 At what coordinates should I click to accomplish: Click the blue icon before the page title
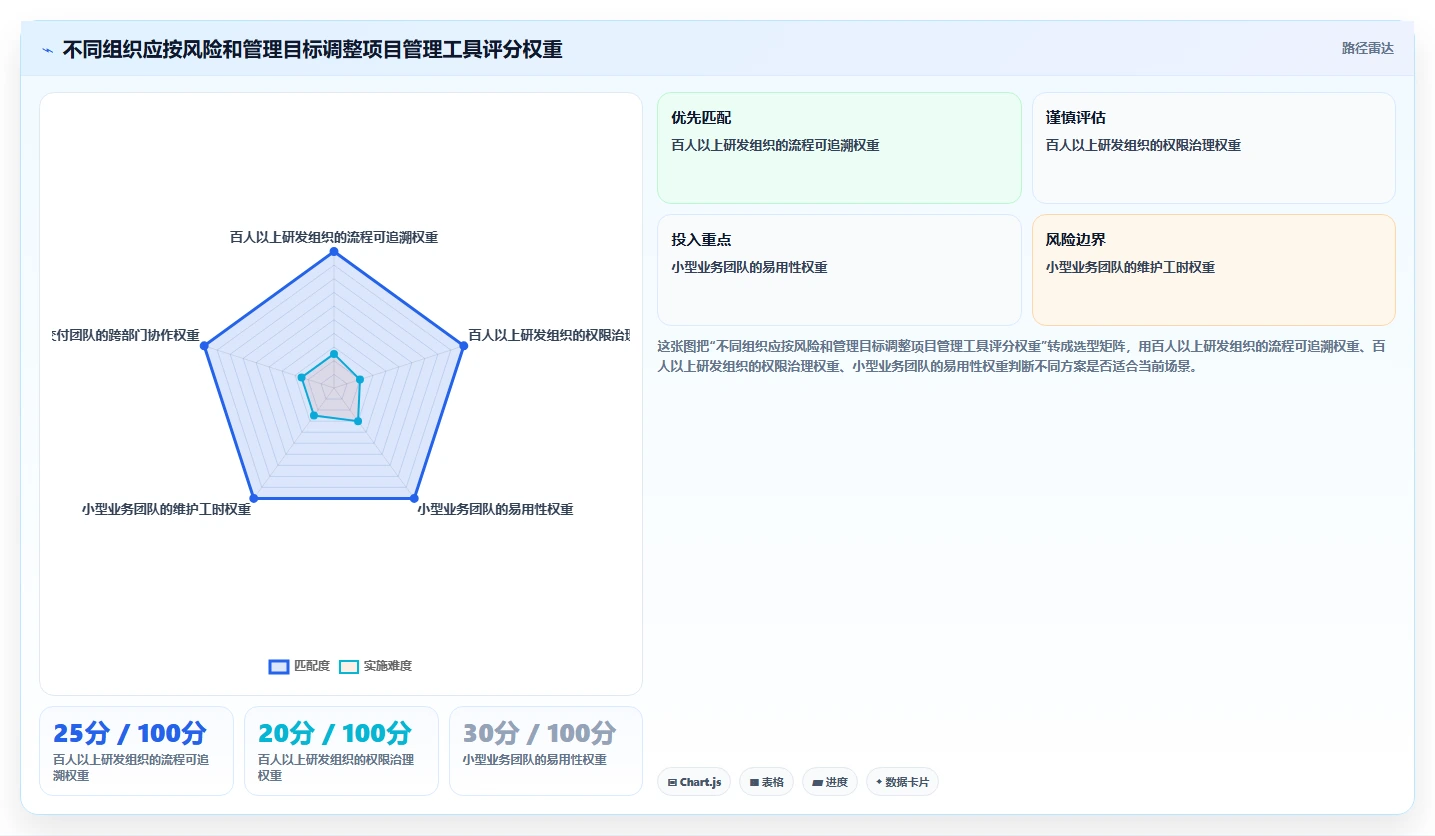click(x=47, y=49)
